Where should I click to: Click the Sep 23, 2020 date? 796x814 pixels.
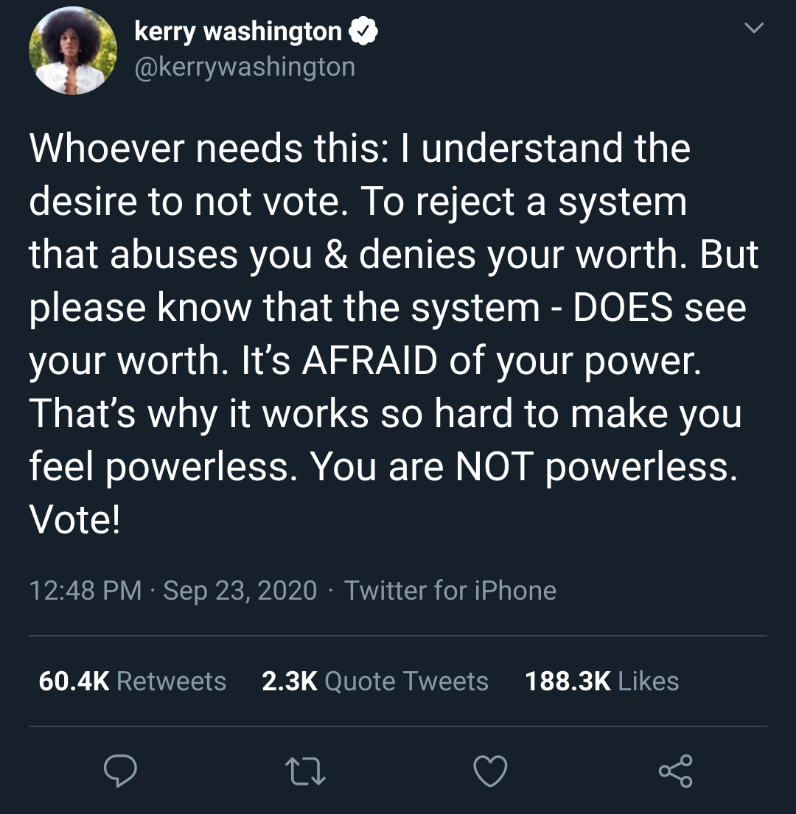click(x=240, y=591)
